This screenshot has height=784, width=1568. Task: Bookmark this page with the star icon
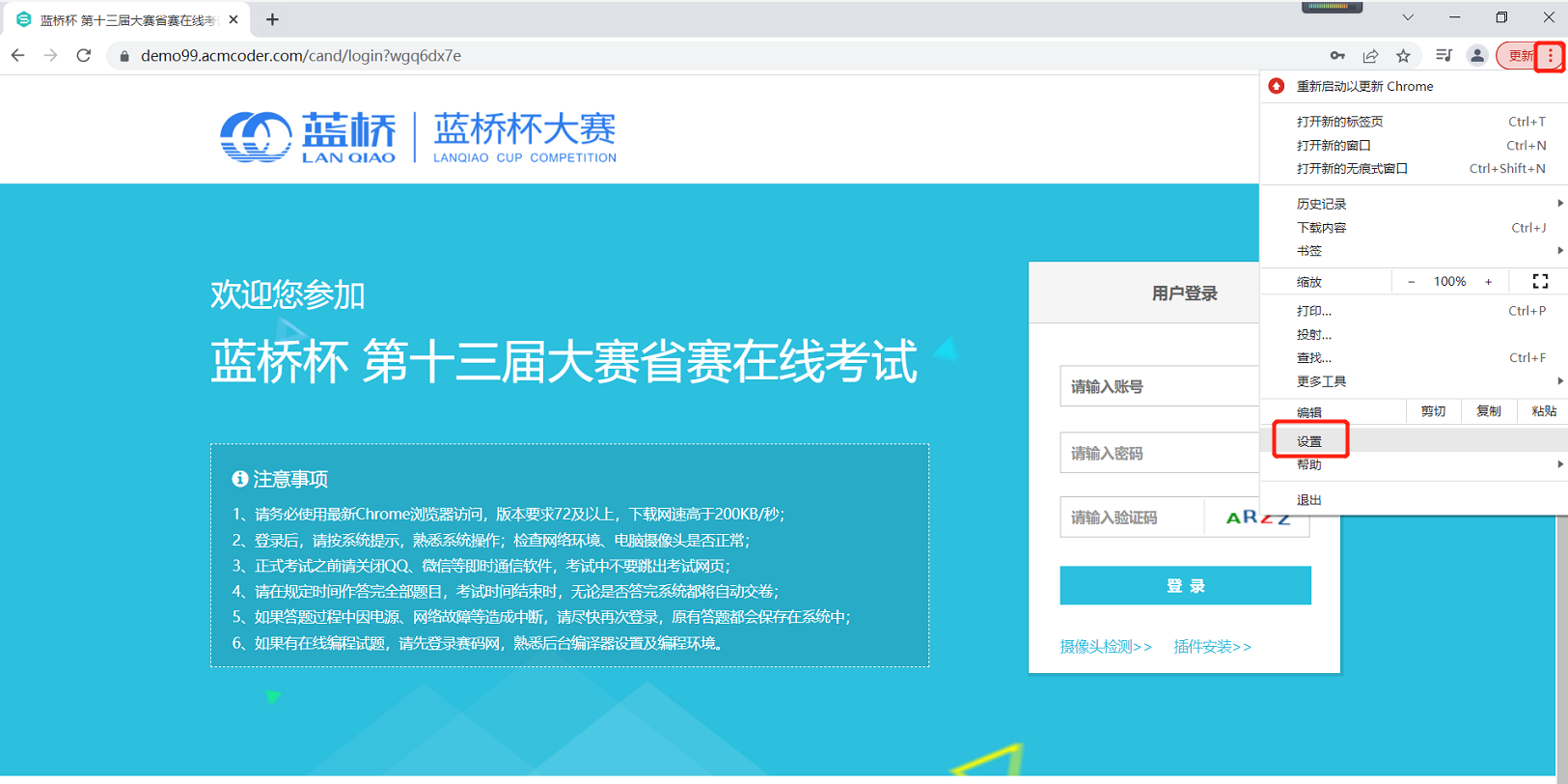click(1403, 56)
